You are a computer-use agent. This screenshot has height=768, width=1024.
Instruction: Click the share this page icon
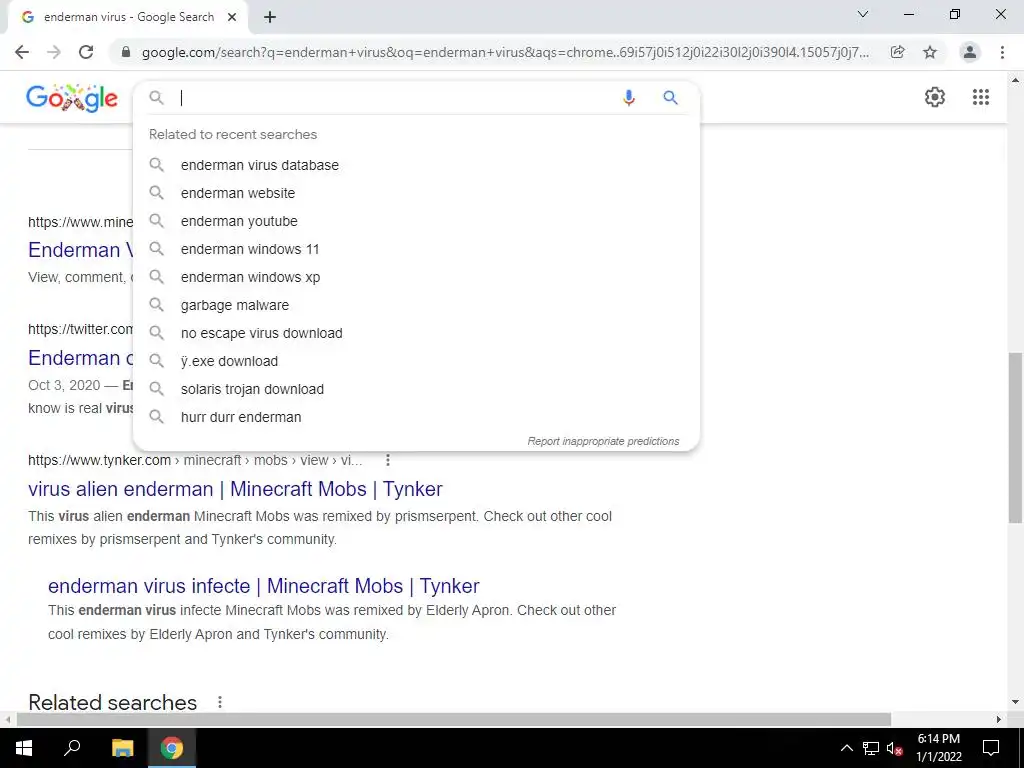click(898, 52)
